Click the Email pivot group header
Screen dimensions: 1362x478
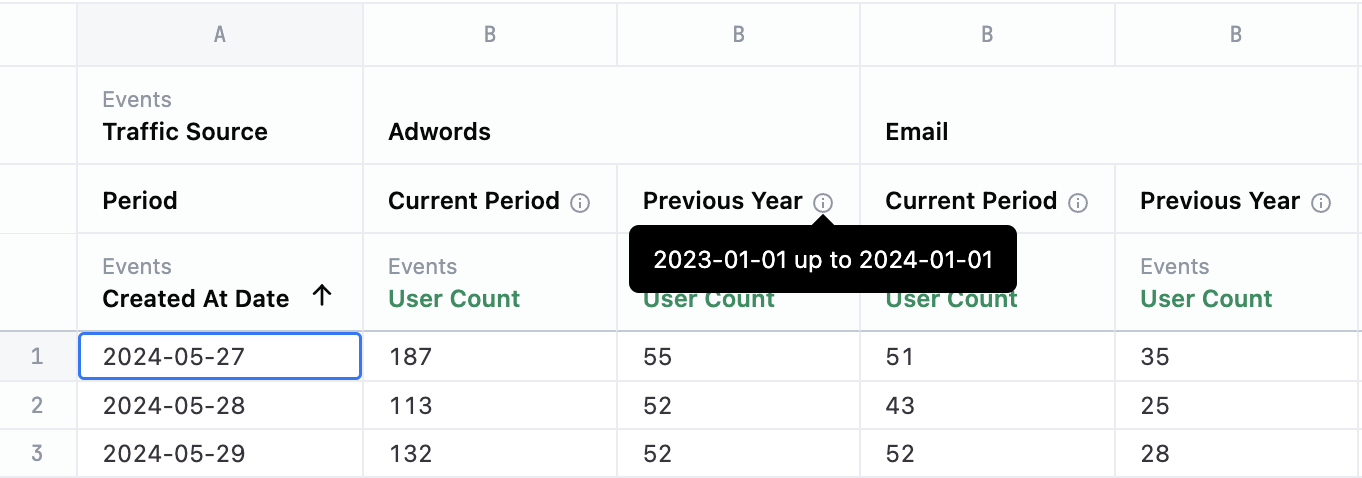click(x=916, y=132)
